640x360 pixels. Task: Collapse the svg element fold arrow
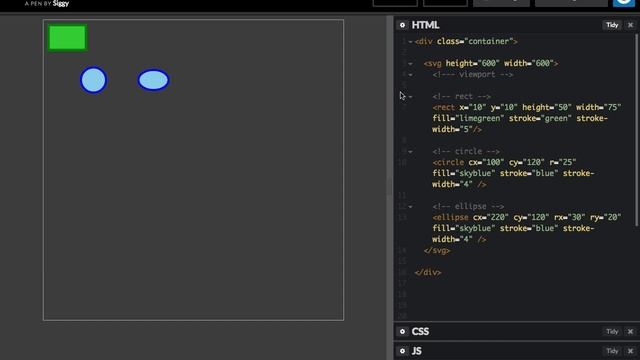click(x=410, y=64)
